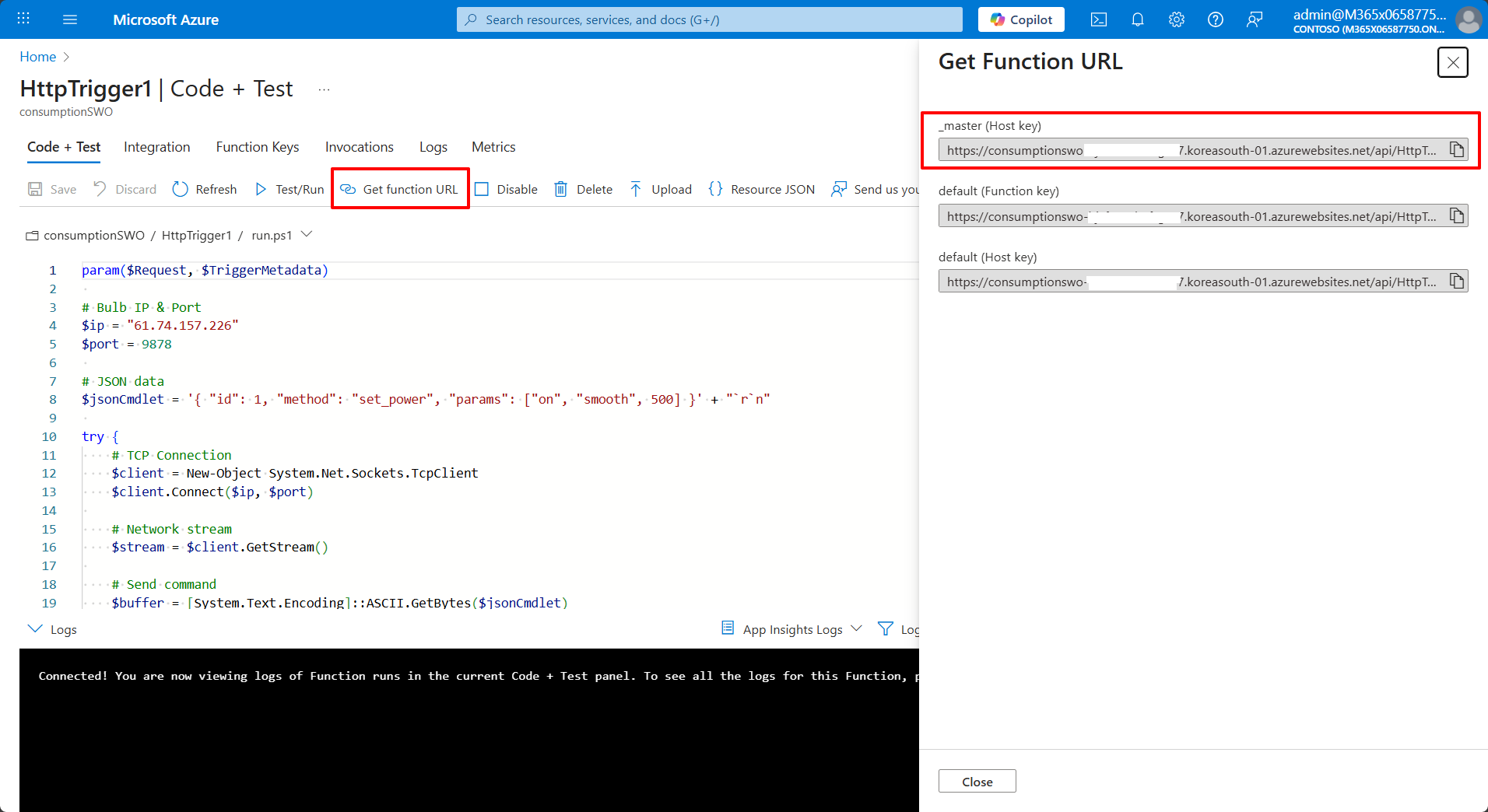The width and height of the screenshot is (1488, 812).
Task: Close the Get Function URL panel with X
Action: click(x=1452, y=62)
